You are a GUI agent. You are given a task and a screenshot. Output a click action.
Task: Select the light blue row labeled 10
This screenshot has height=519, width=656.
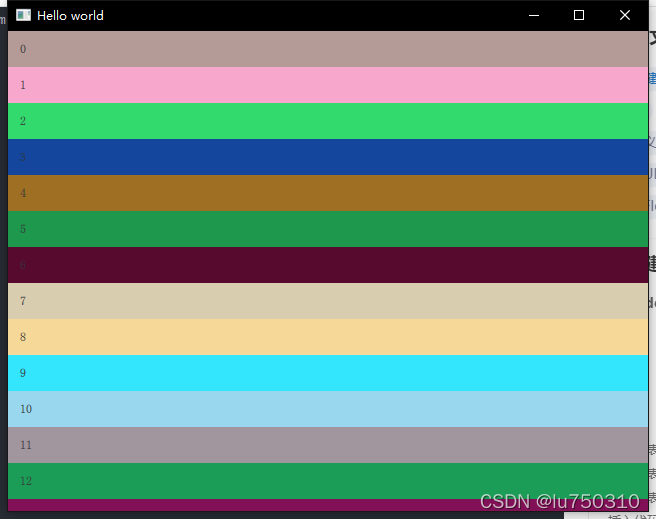pos(328,409)
